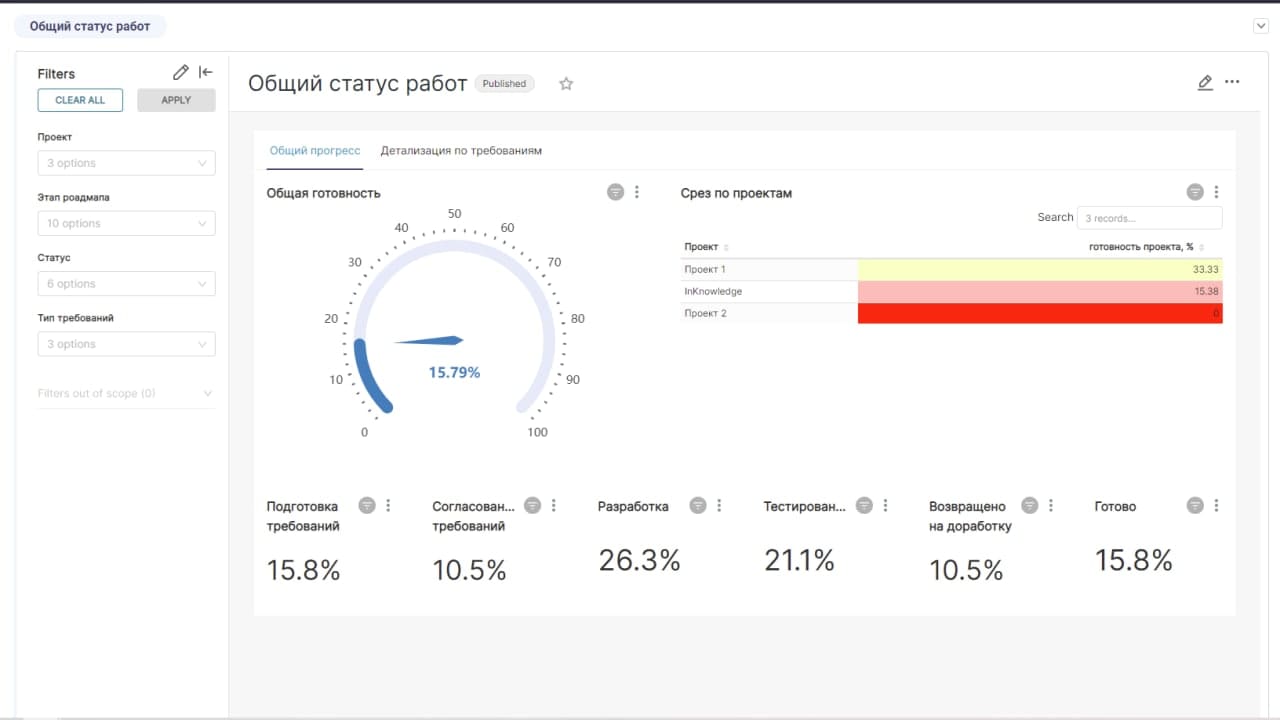Switch to Детализация по требованиям tab
The height and width of the screenshot is (720, 1280).
(x=461, y=151)
